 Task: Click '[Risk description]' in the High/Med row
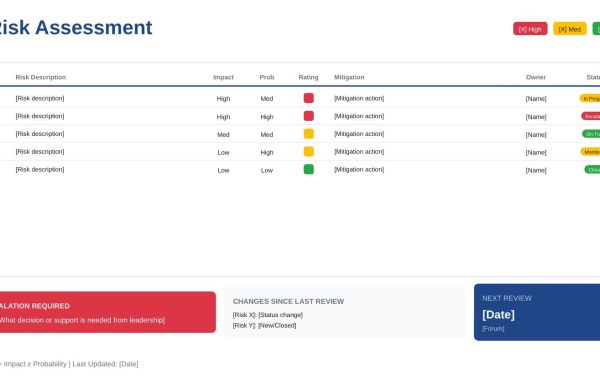point(40,98)
